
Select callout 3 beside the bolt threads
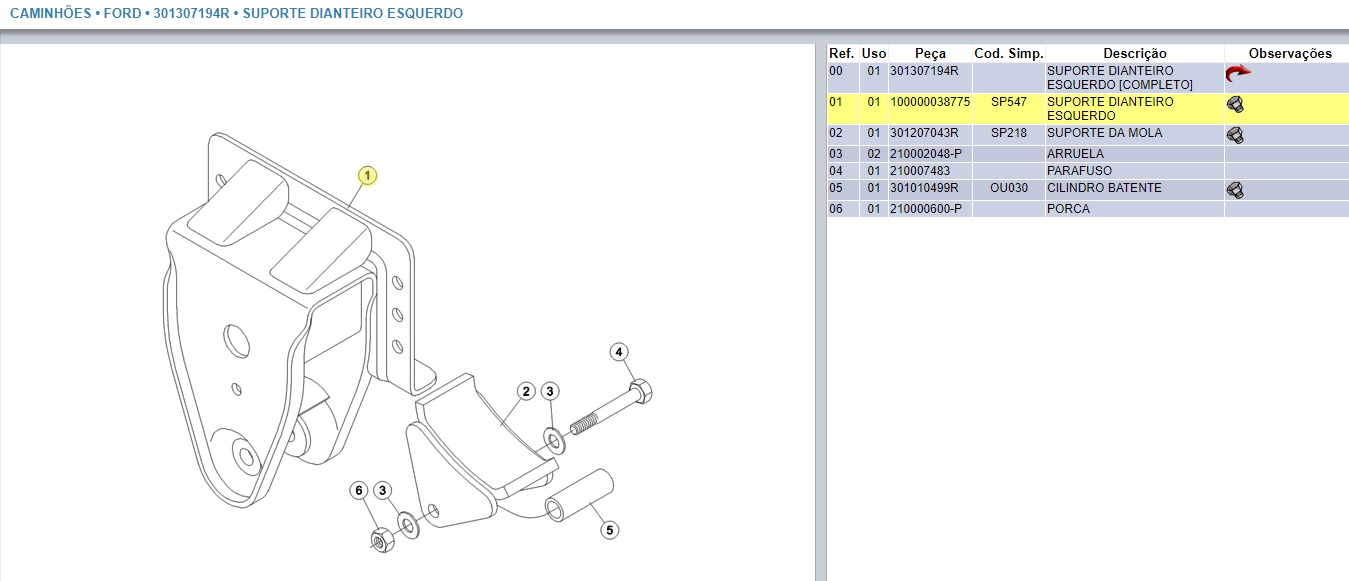pyautogui.click(x=551, y=391)
